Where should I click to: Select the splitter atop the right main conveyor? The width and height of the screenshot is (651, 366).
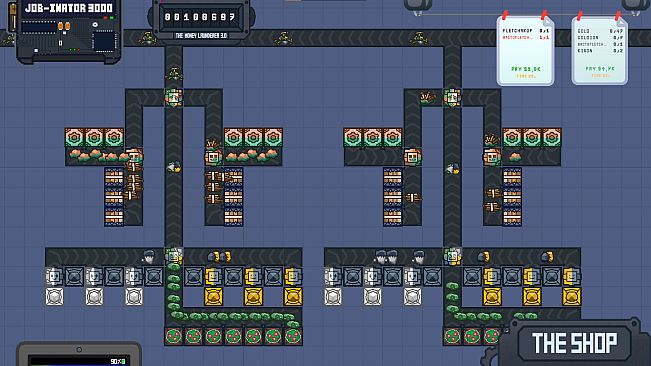tap(452, 98)
